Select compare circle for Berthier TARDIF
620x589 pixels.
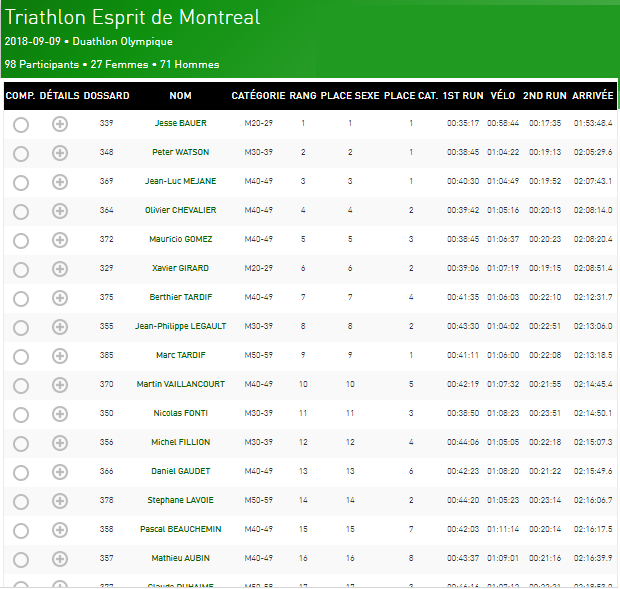21,299
